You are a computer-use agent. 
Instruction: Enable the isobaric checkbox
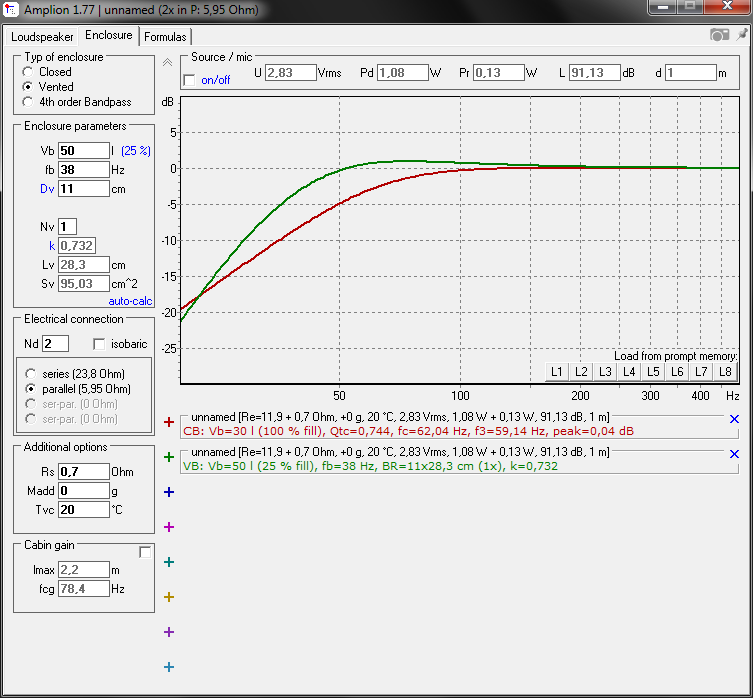click(99, 344)
